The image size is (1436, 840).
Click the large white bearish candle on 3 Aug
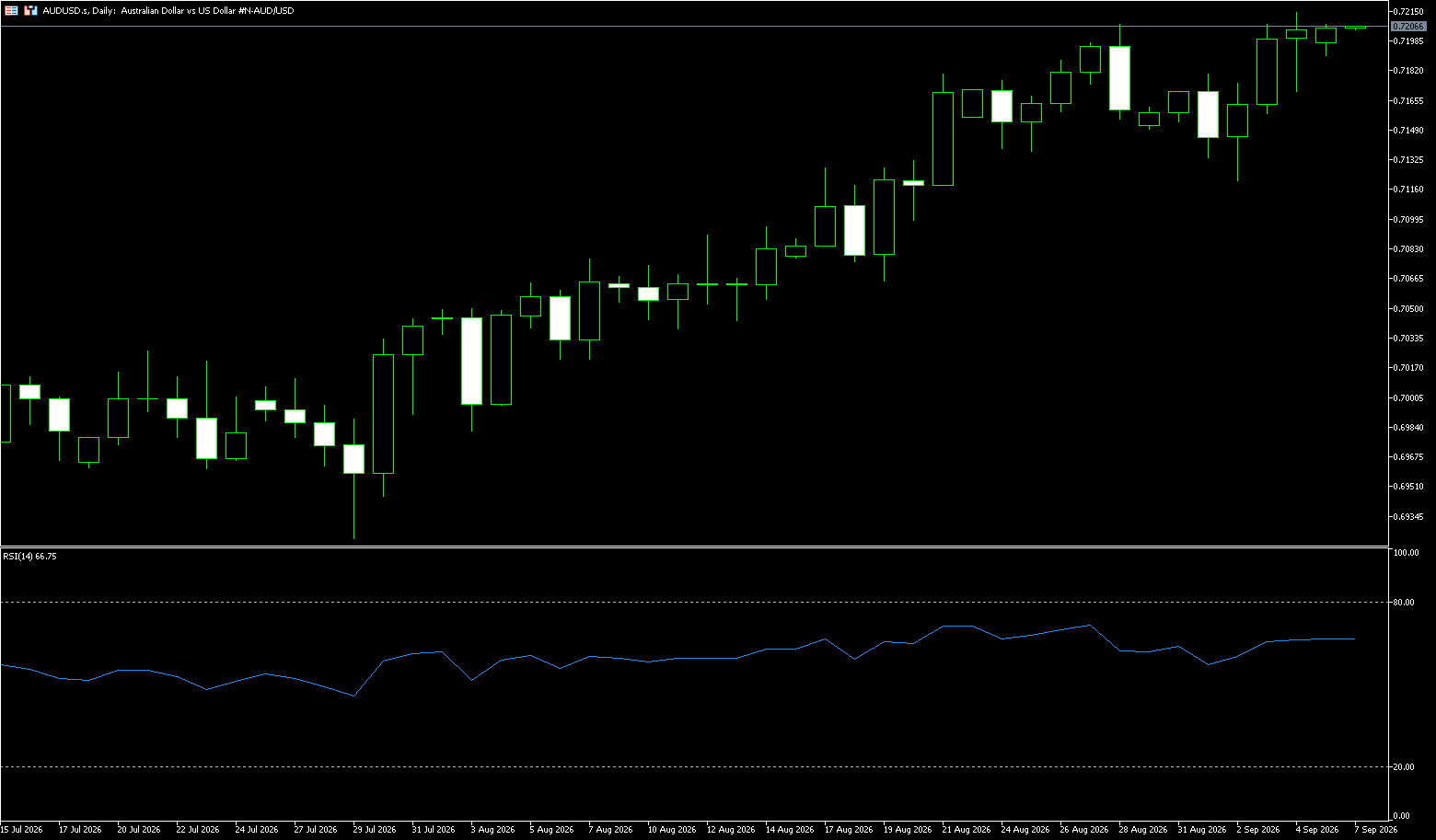tap(471, 361)
